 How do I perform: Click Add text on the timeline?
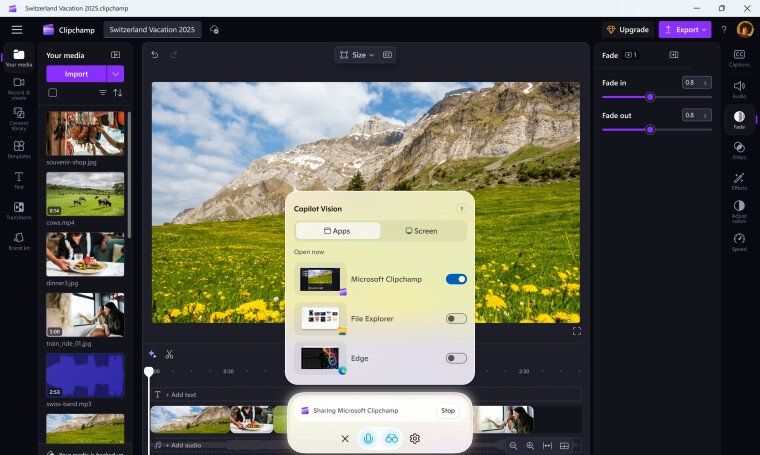(x=180, y=395)
